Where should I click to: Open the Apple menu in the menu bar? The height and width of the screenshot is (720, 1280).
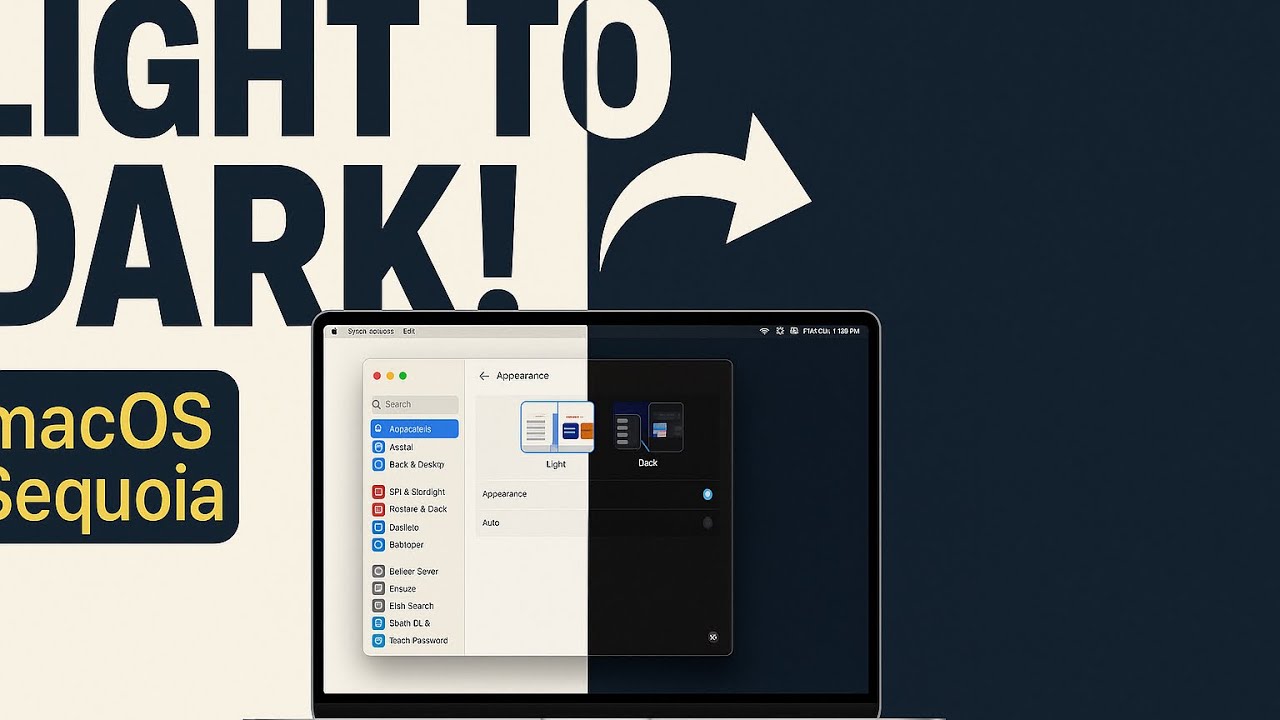[x=334, y=331]
